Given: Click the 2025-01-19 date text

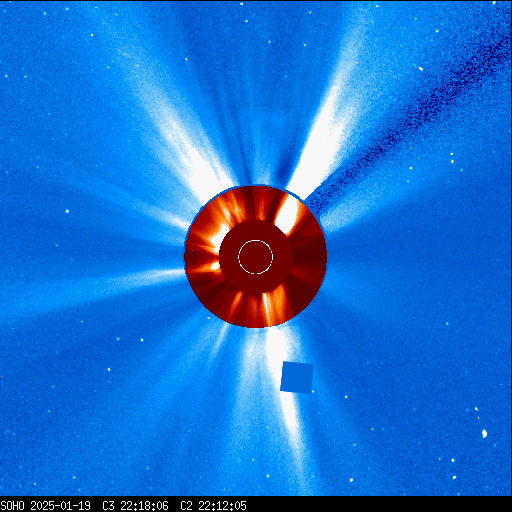Looking at the screenshot, I should point(60,506).
